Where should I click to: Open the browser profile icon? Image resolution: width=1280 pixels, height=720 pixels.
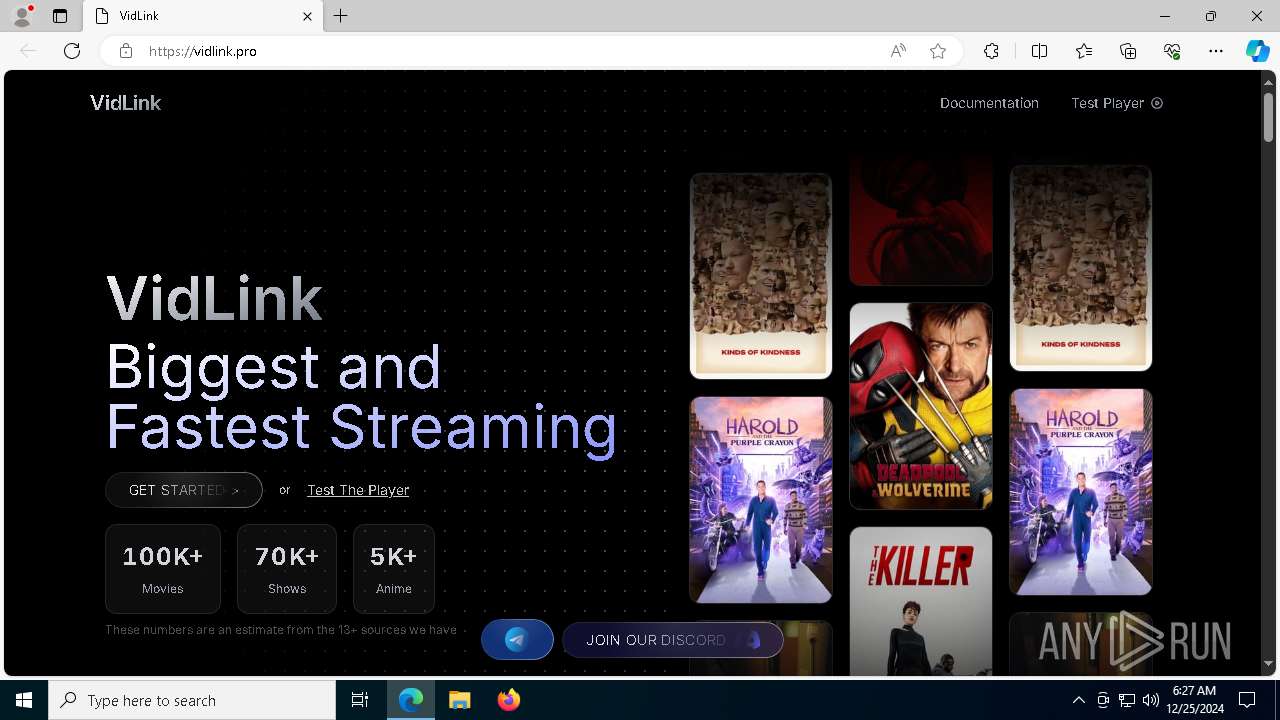22,16
